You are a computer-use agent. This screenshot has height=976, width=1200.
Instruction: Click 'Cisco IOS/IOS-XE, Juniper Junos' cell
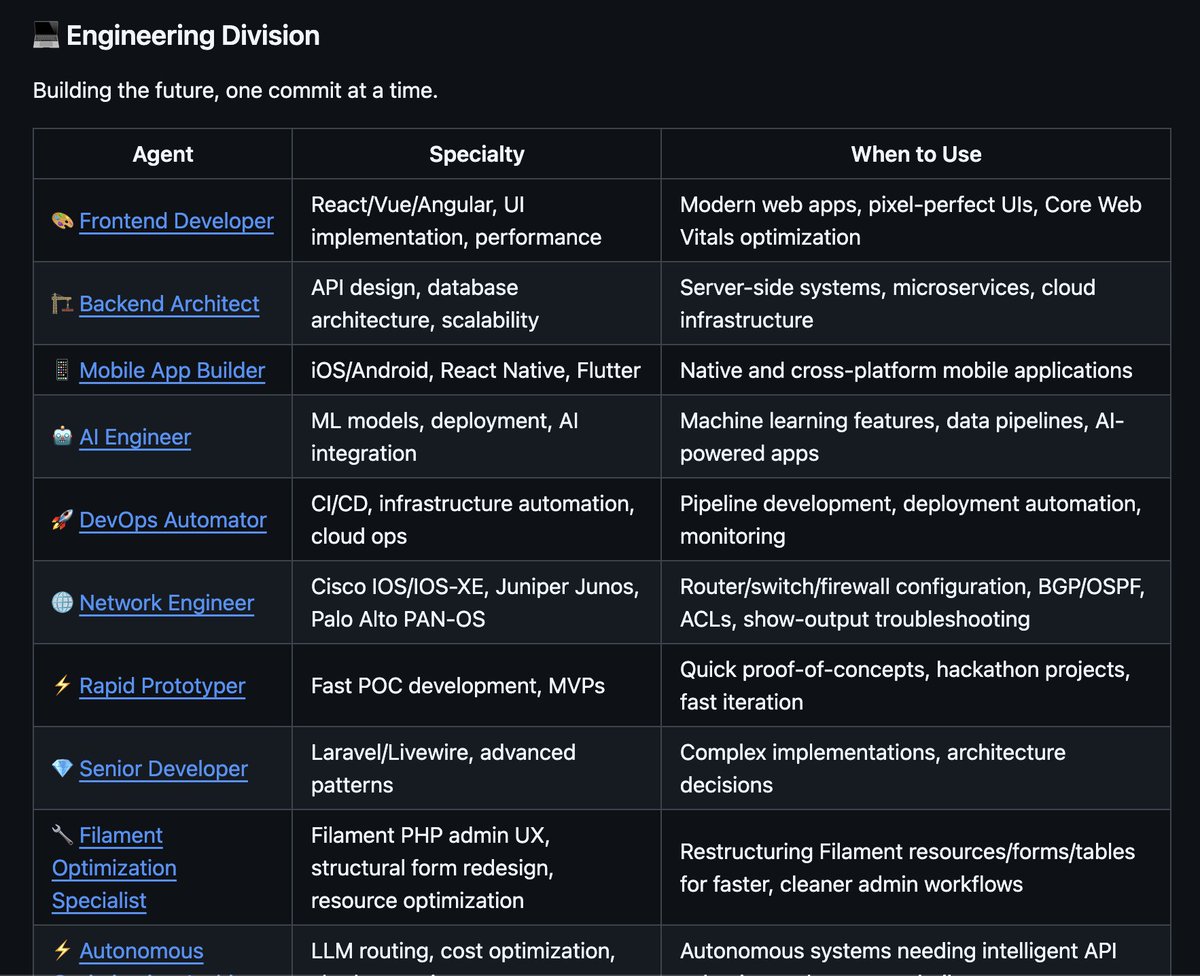(477, 603)
